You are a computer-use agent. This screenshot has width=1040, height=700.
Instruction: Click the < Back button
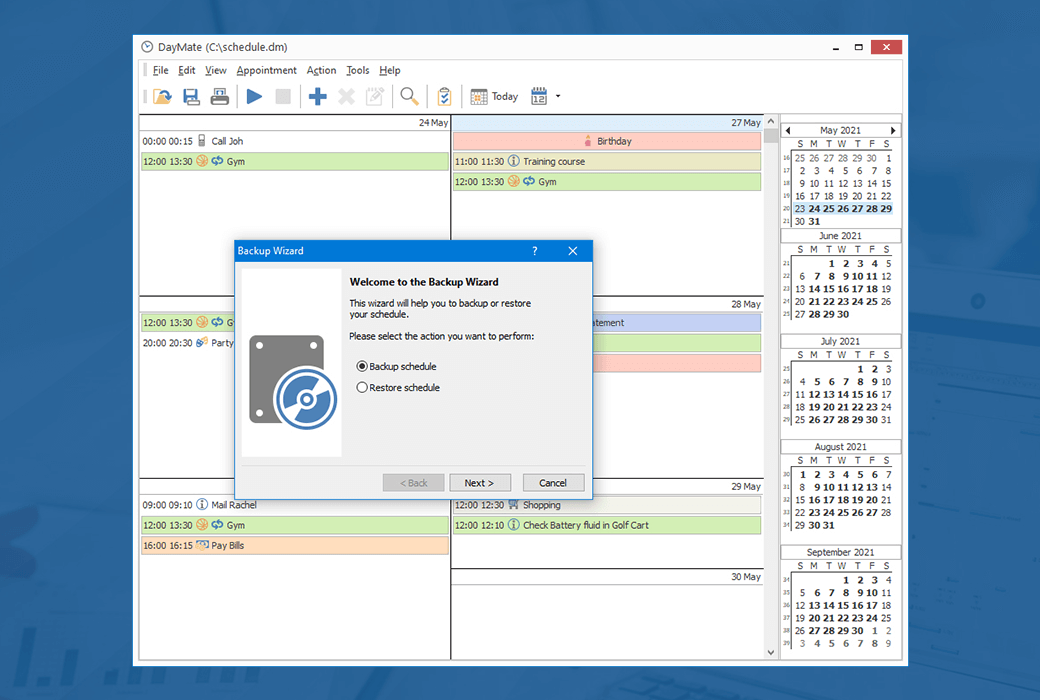[413, 483]
